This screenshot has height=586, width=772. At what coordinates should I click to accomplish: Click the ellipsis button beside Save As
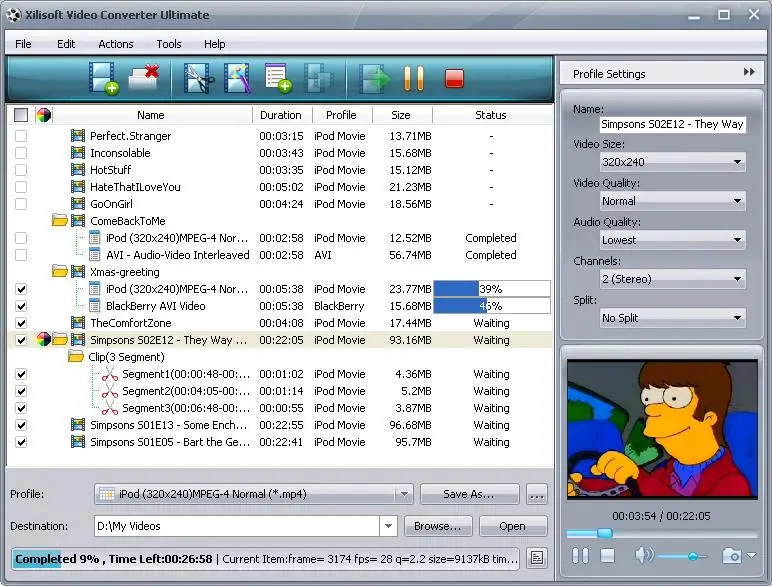[537, 494]
